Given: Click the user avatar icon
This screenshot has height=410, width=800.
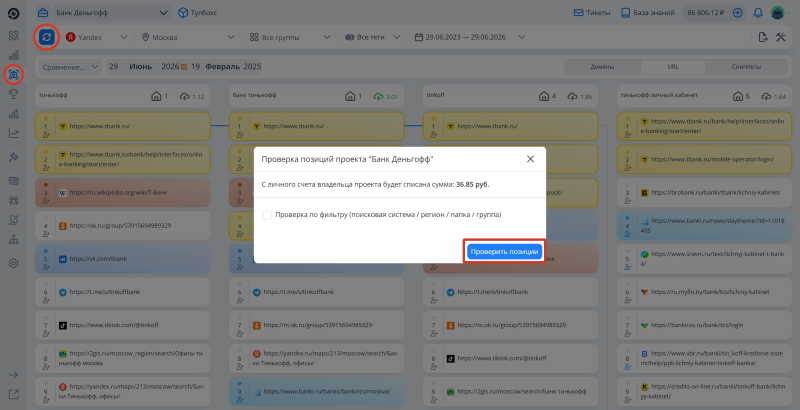Looking at the screenshot, I should click(x=777, y=13).
